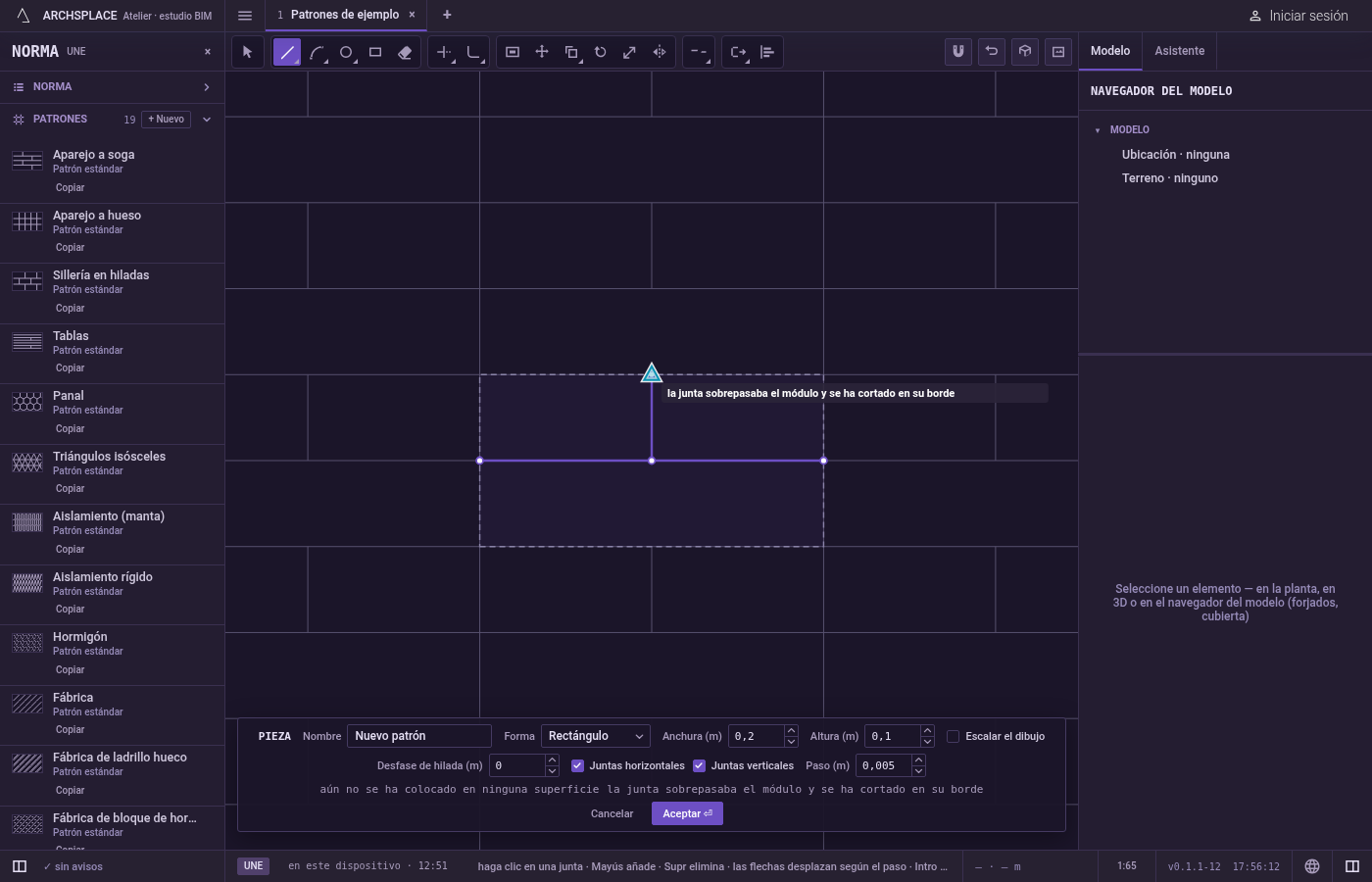Choose the rotate tool
This screenshot has height=882, width=1372.
(601, 52)
